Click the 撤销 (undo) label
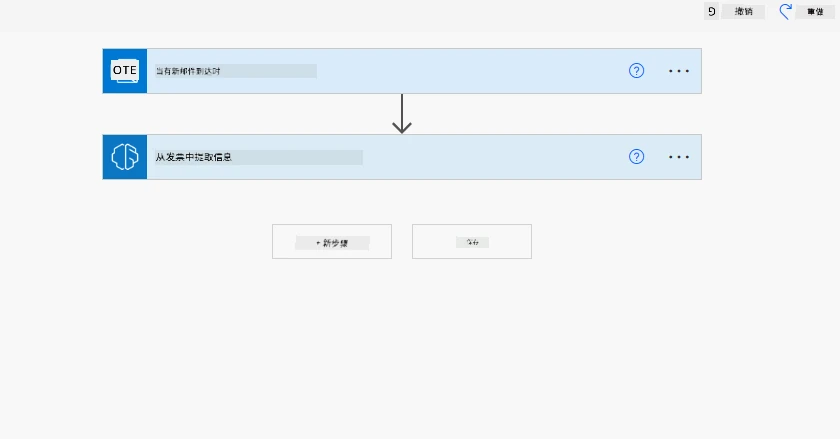This screenshot has width=840, height=439. 744,11
